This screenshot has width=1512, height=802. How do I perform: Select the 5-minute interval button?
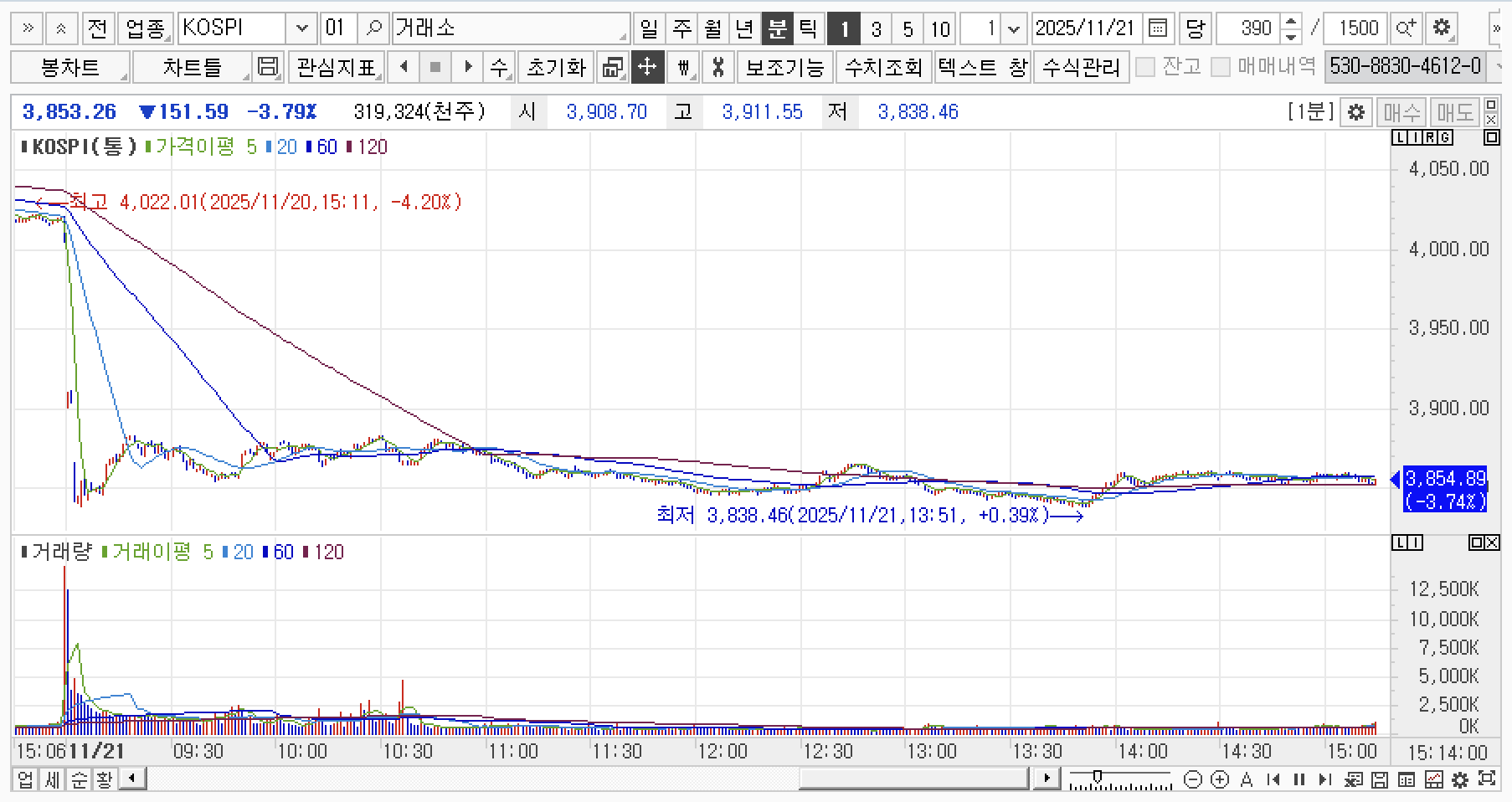point(908,28)
